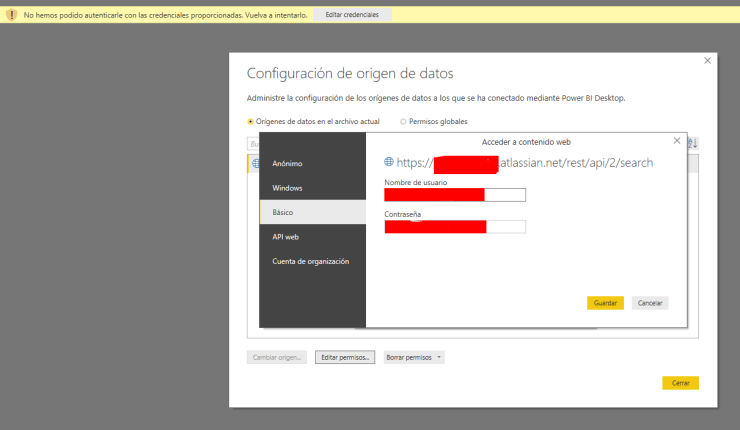Click the warning icon in the notification bar
The image size is (740, 430).
pos(12,15)
